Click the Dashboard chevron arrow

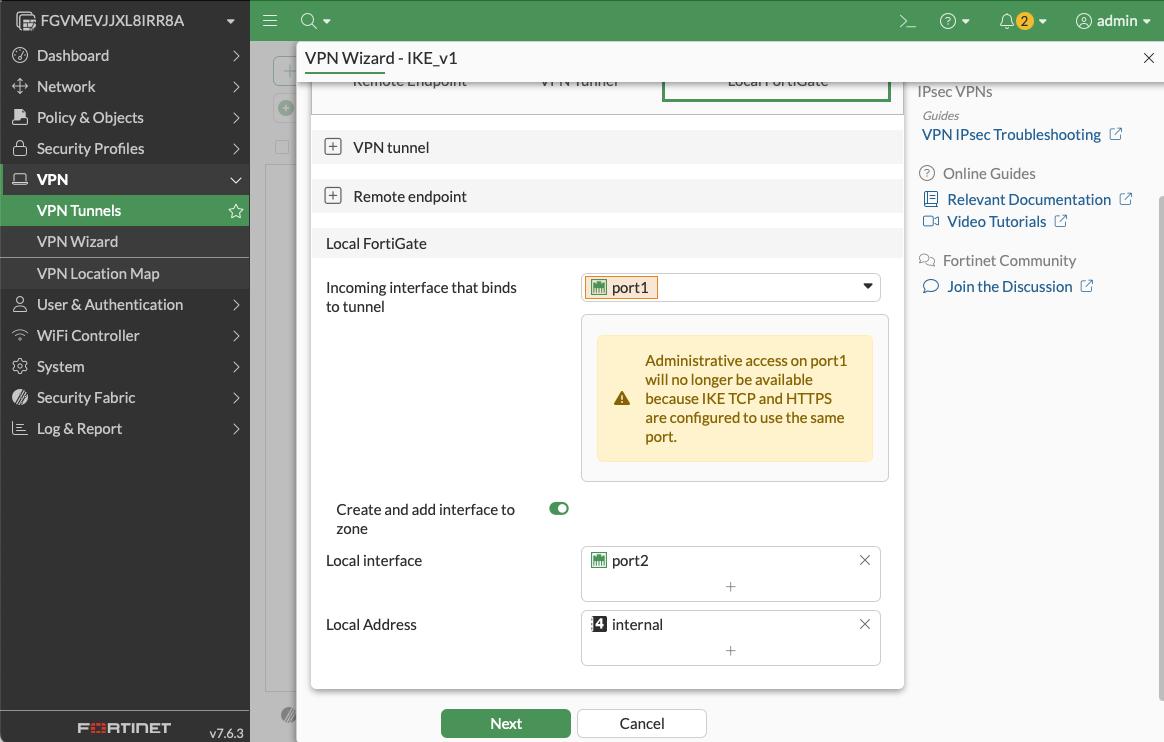tap(236, 56)
